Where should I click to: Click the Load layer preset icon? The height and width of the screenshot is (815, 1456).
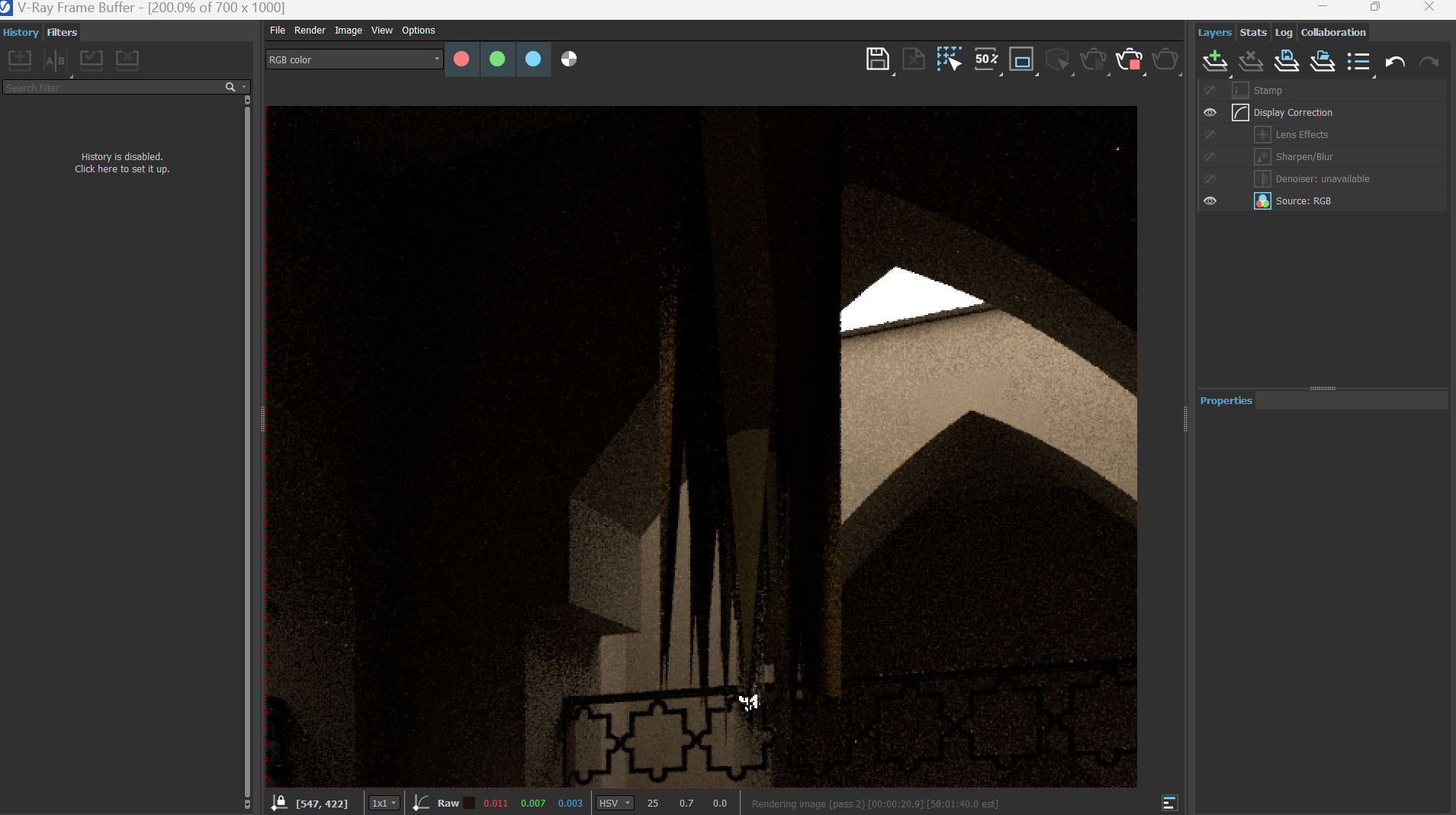[x=1323, y=61]
